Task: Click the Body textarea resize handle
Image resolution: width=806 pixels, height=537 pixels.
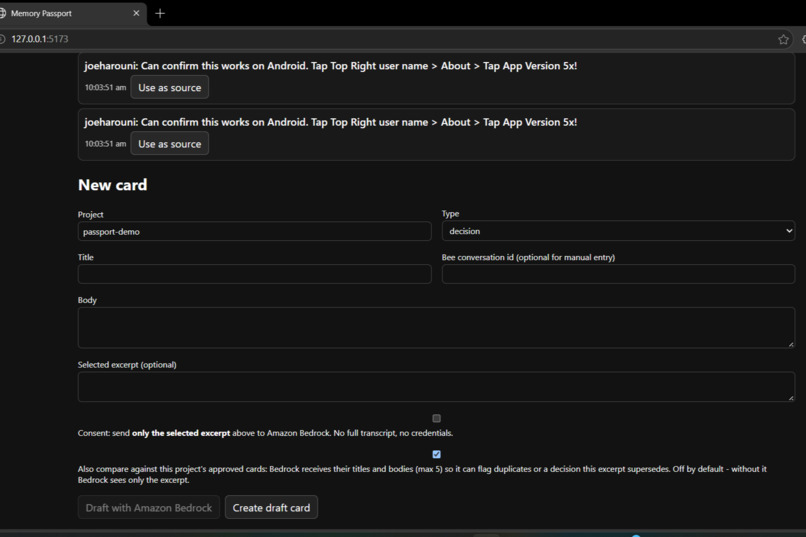Action: 791,344
